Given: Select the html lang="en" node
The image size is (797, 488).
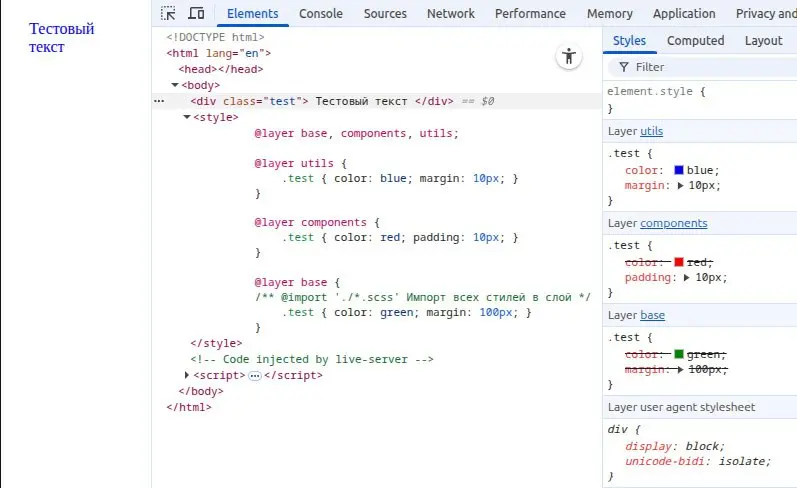Looking at the screenshot, I should point(219,53).
